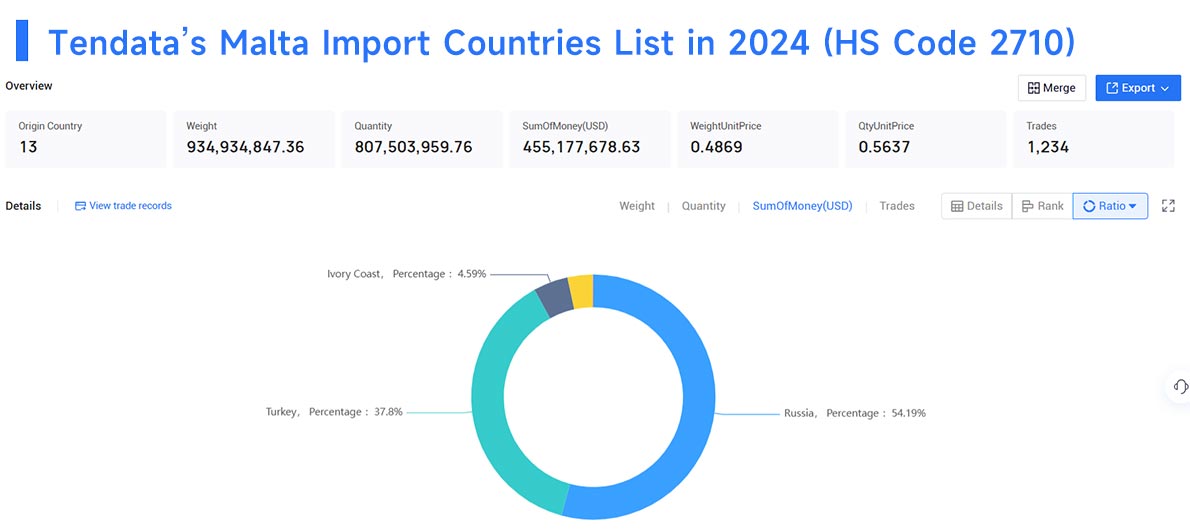Click the Origin Country 13 card
The height and width of the screenshot is (531, 1190).
[86, 139]
